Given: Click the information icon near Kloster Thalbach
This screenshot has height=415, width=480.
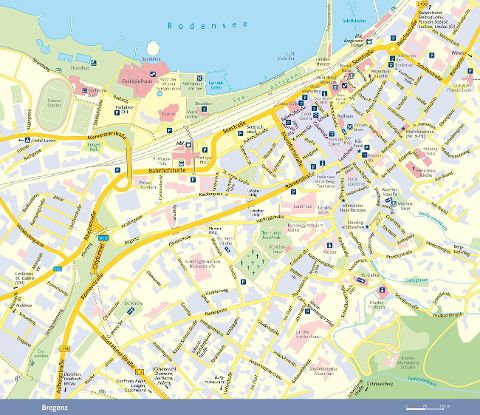Looking at the screenshot, I should pos(382,289).
